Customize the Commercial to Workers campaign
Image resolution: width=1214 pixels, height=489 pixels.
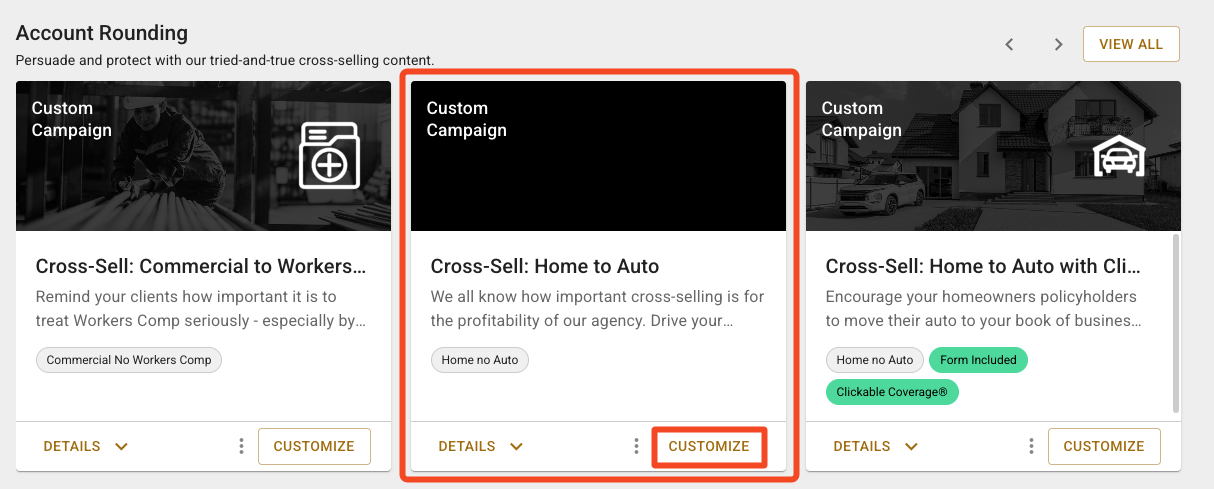click(x=314, y=446)
